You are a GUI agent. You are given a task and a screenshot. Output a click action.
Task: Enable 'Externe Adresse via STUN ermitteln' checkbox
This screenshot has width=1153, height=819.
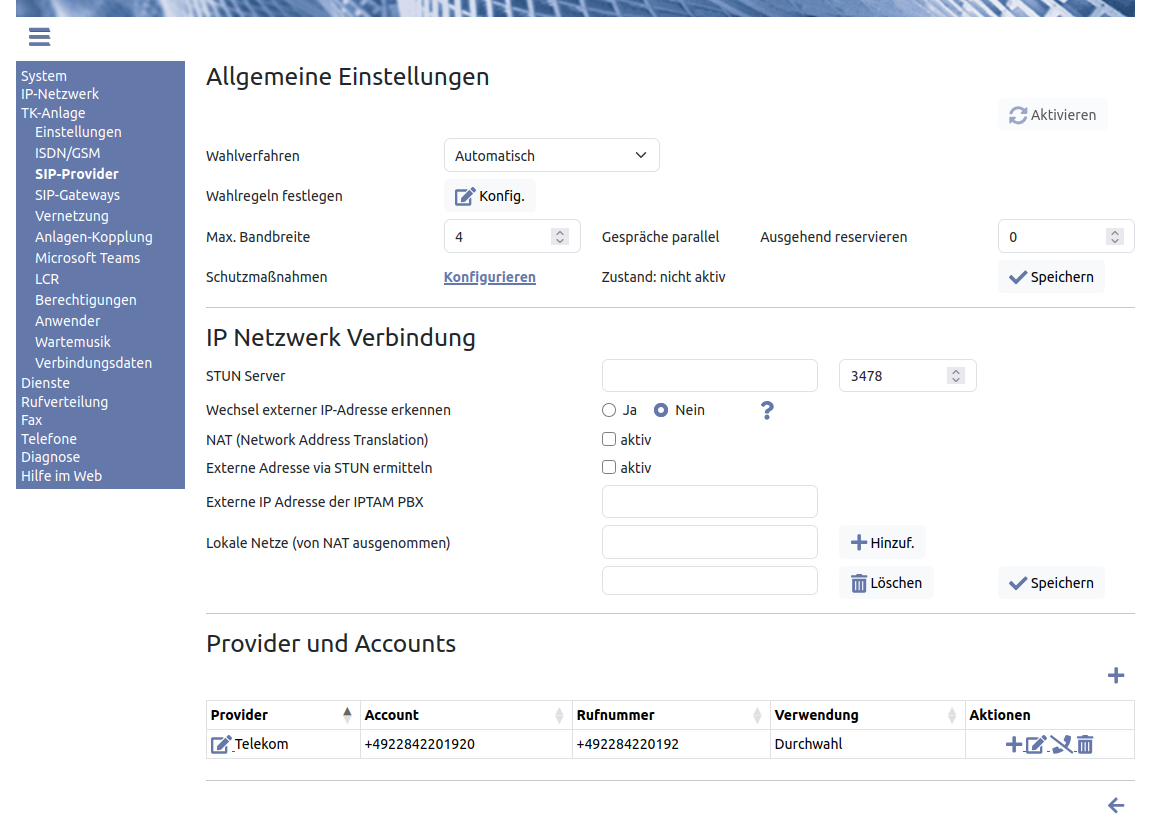click(x=609, y=467)
